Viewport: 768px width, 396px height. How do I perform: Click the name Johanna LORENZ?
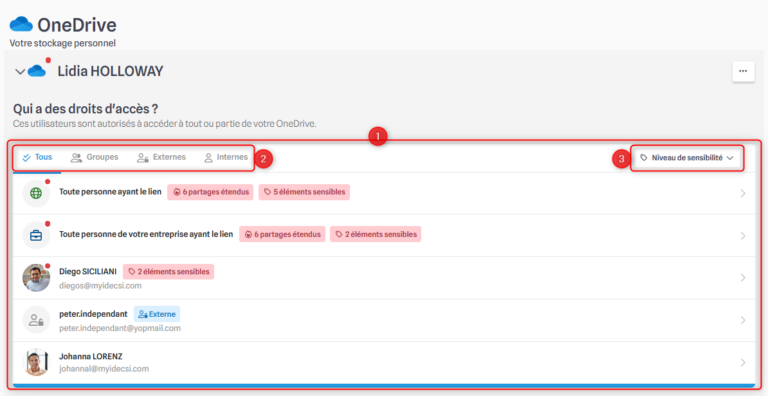click(91, 356)
